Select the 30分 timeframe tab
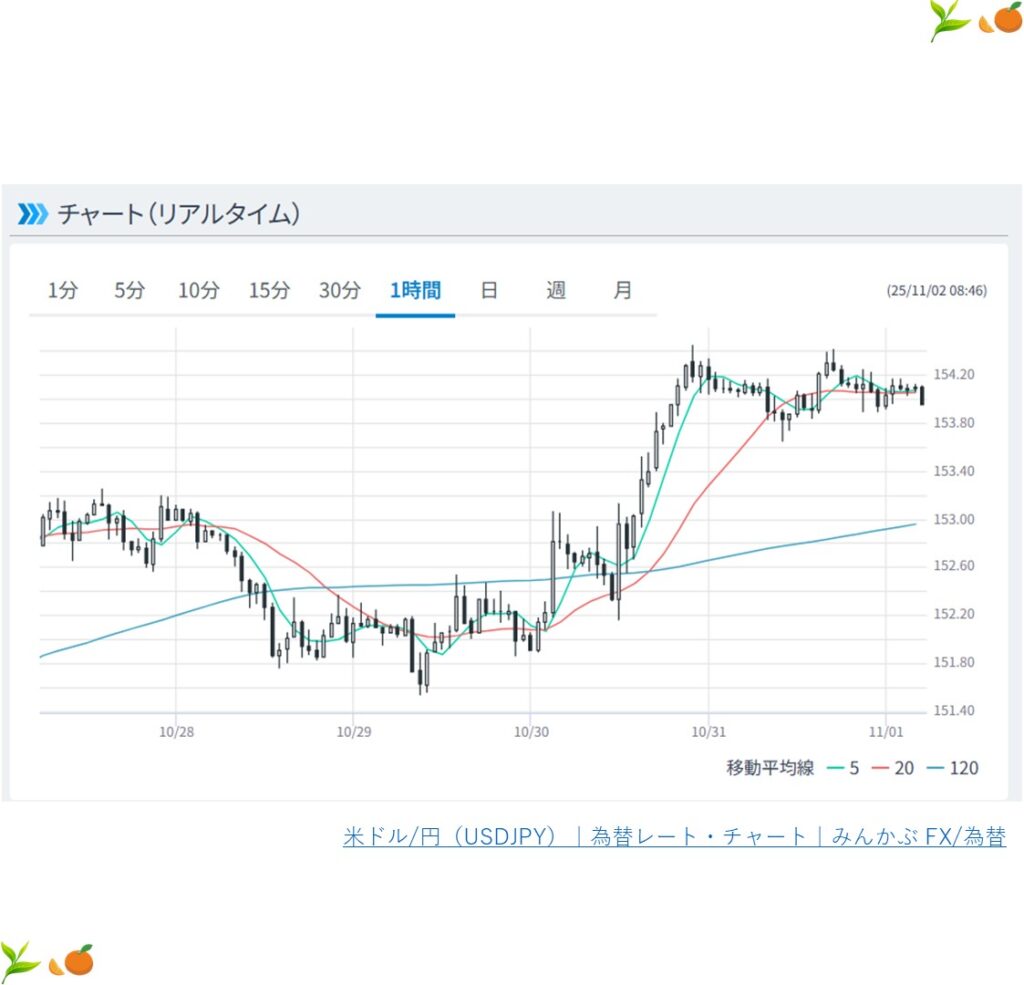1024x985 pixels. (339, 291)
